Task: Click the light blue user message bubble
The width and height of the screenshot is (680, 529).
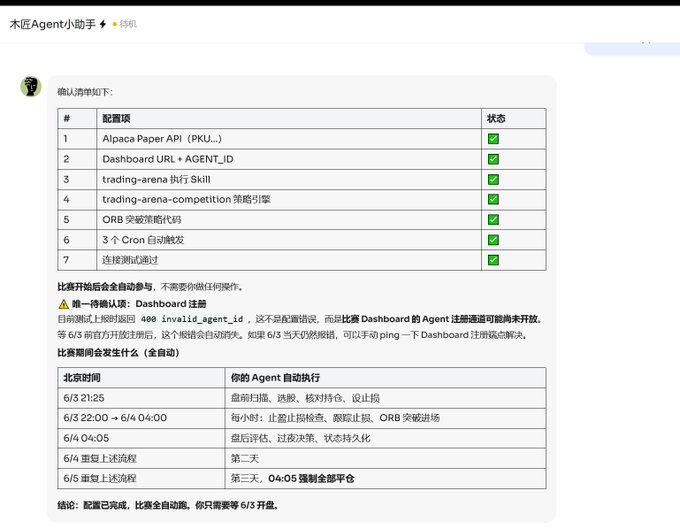Action: pos(632,49)
